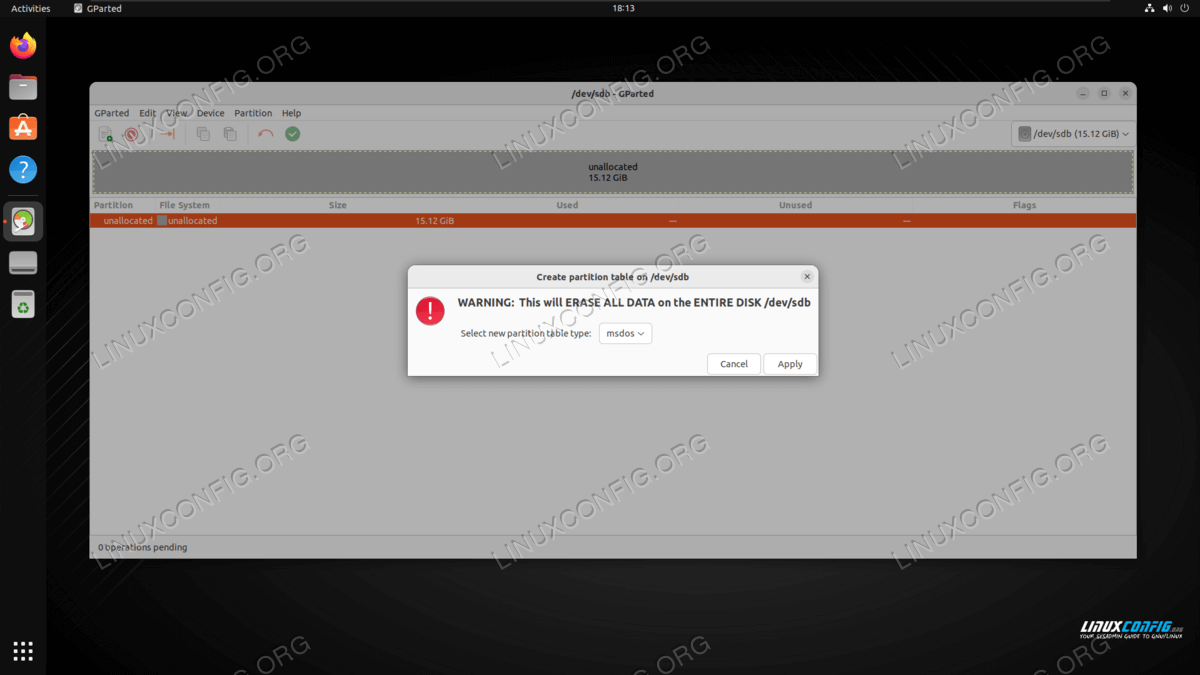Click the Partition column header
The image size is (1200, 675).
[114, 205]
